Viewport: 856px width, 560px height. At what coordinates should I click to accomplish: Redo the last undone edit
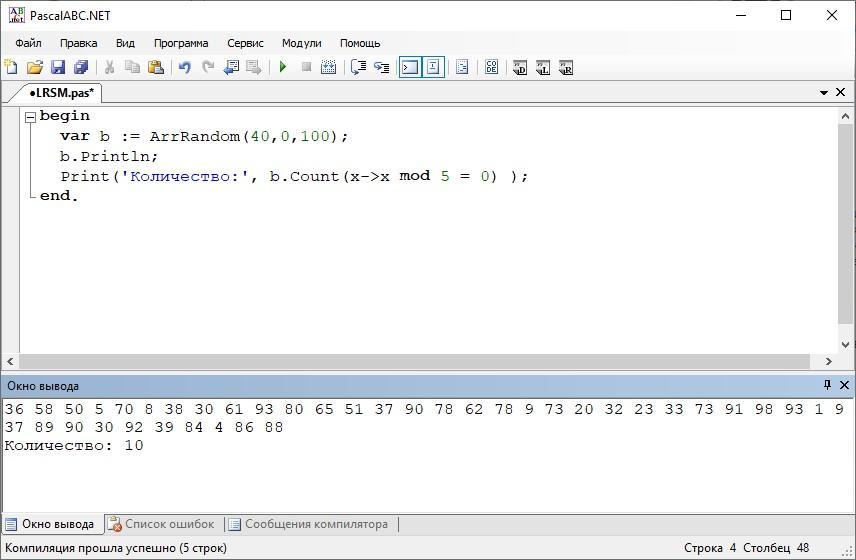click(x=208, y=67)
